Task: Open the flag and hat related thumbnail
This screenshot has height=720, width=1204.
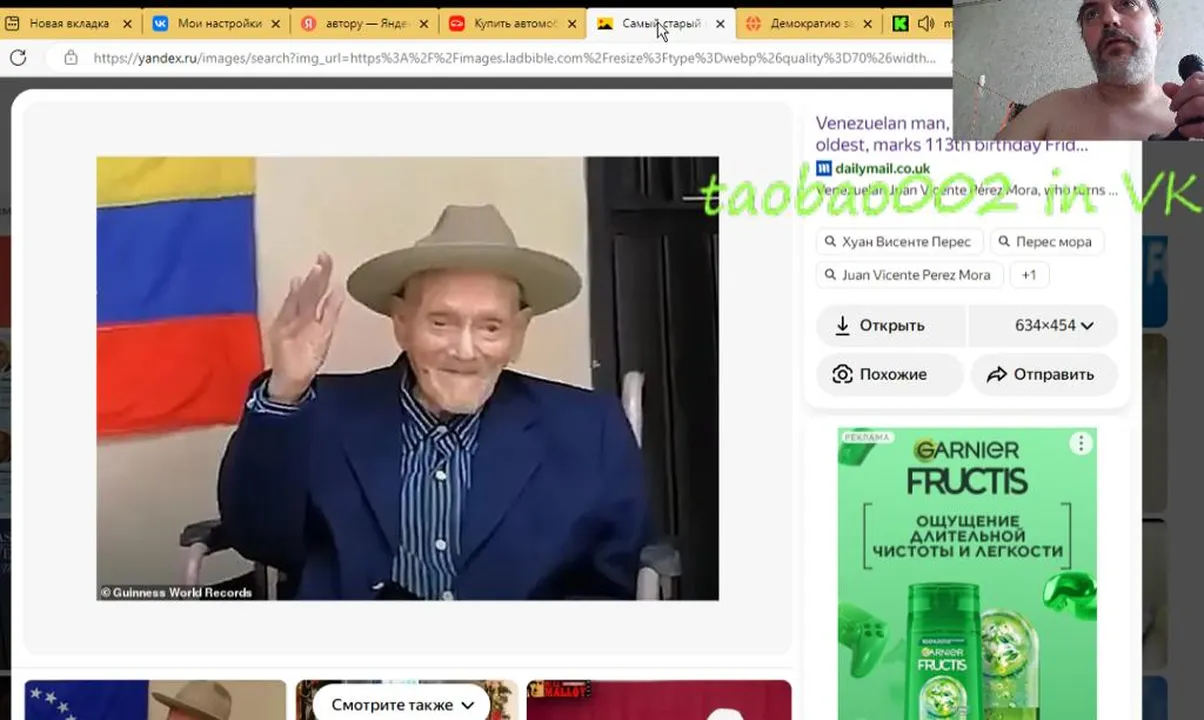Action: 155,700
